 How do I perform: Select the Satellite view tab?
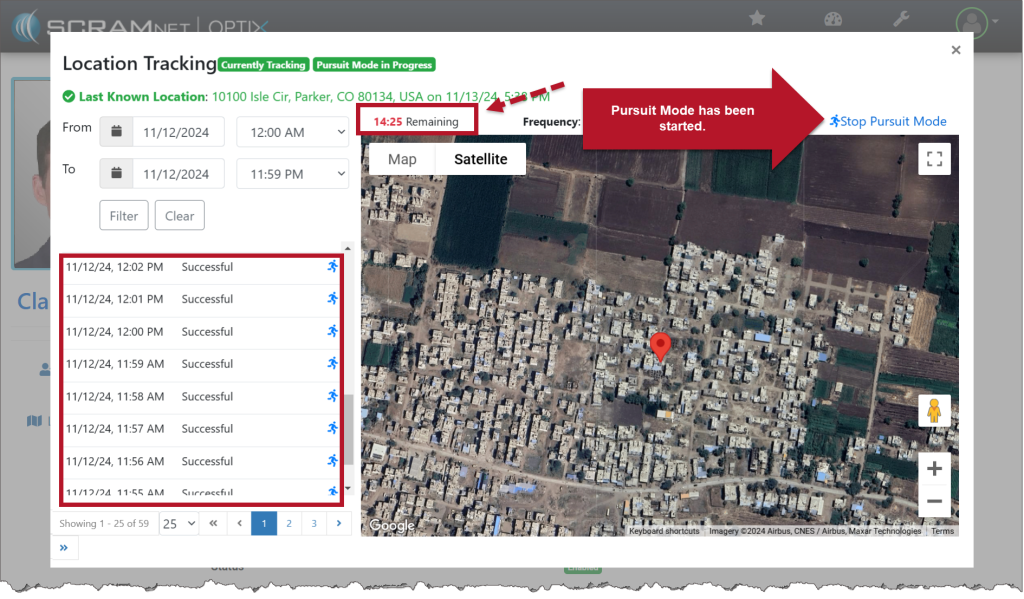click(x=480, y=159)
